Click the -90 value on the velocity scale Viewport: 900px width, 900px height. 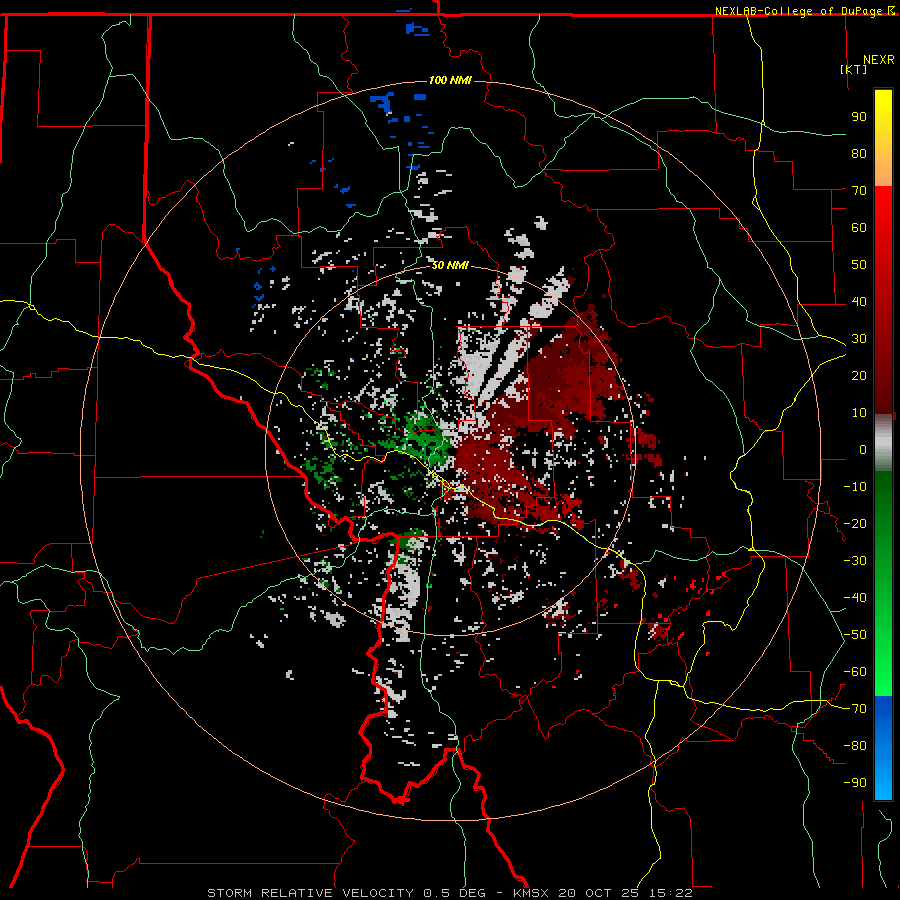855,783
